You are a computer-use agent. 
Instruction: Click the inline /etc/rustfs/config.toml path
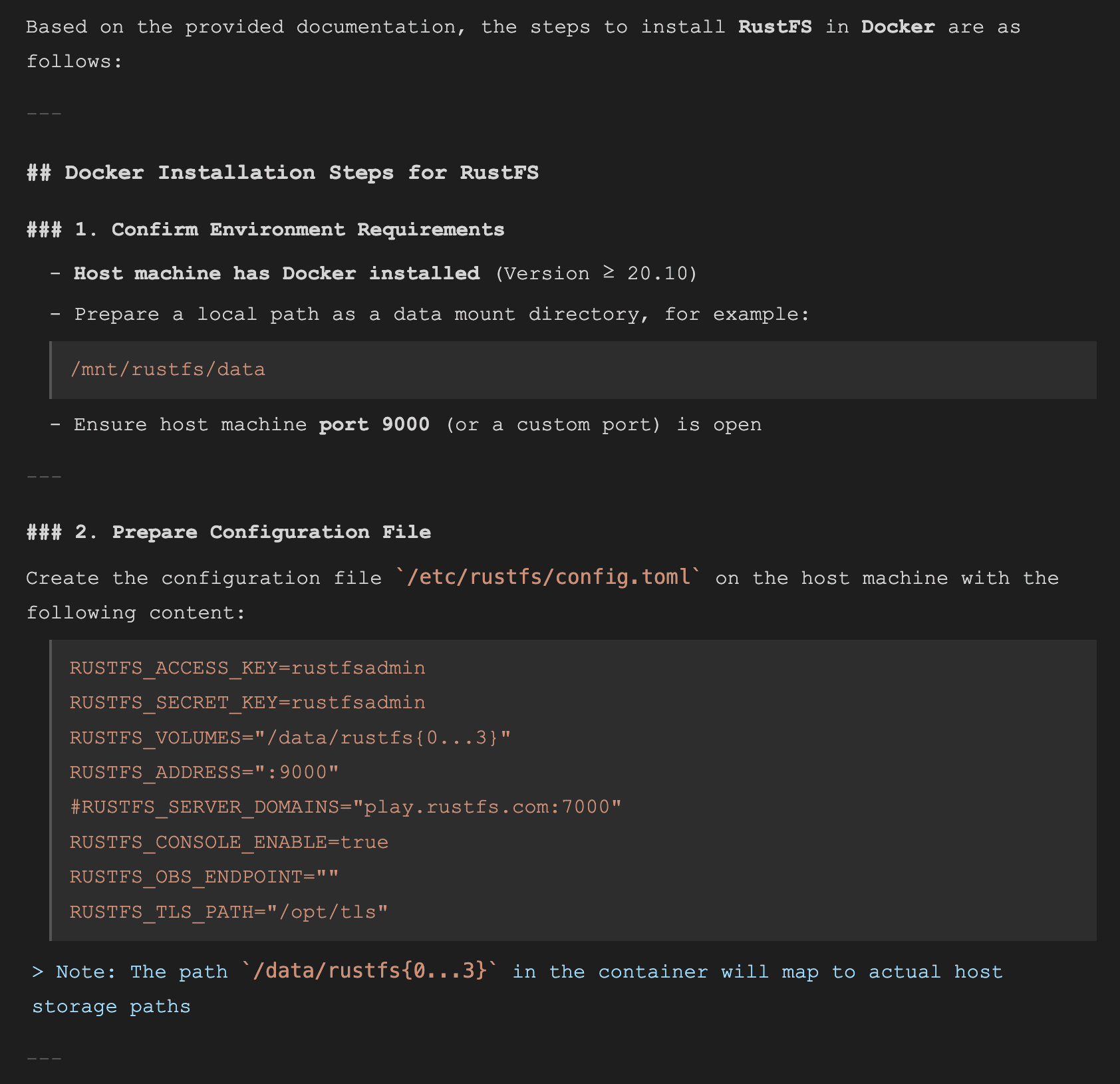pos(548,577)
